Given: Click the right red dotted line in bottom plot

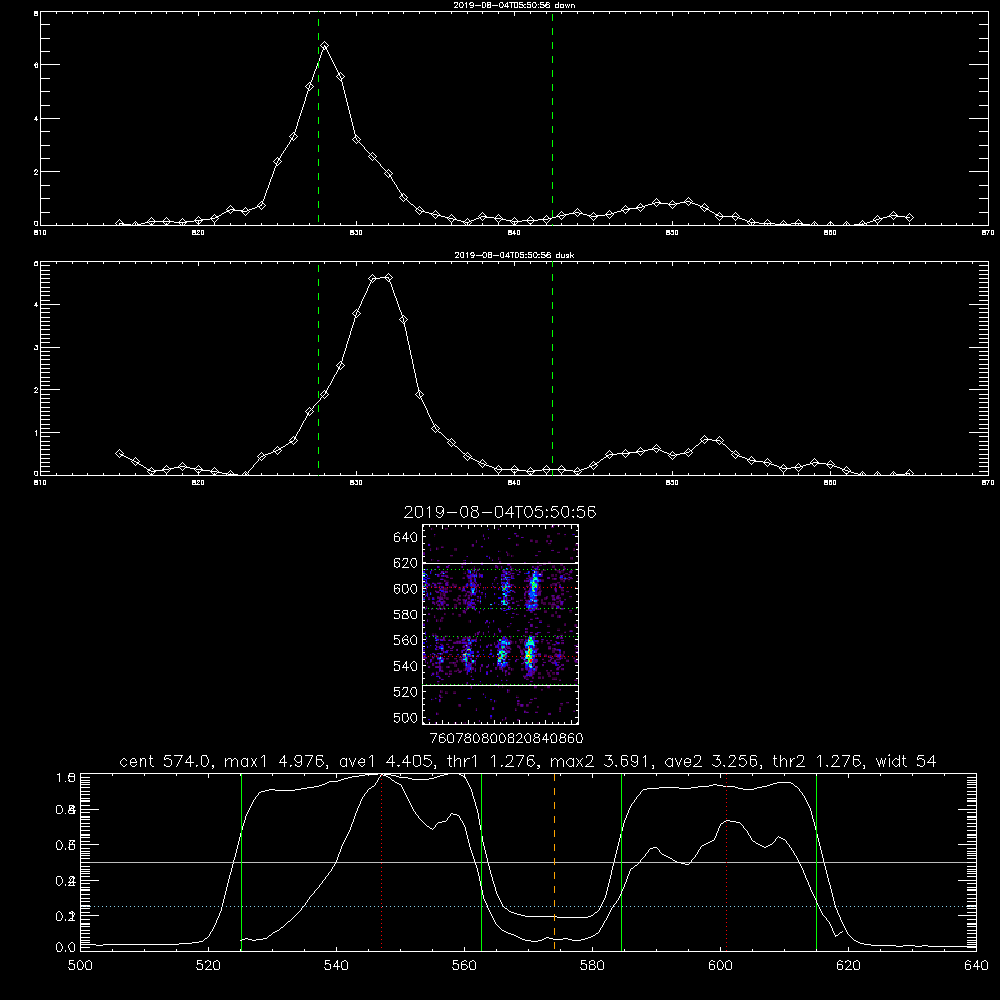Looking at the screenshot, I should 726,862.
